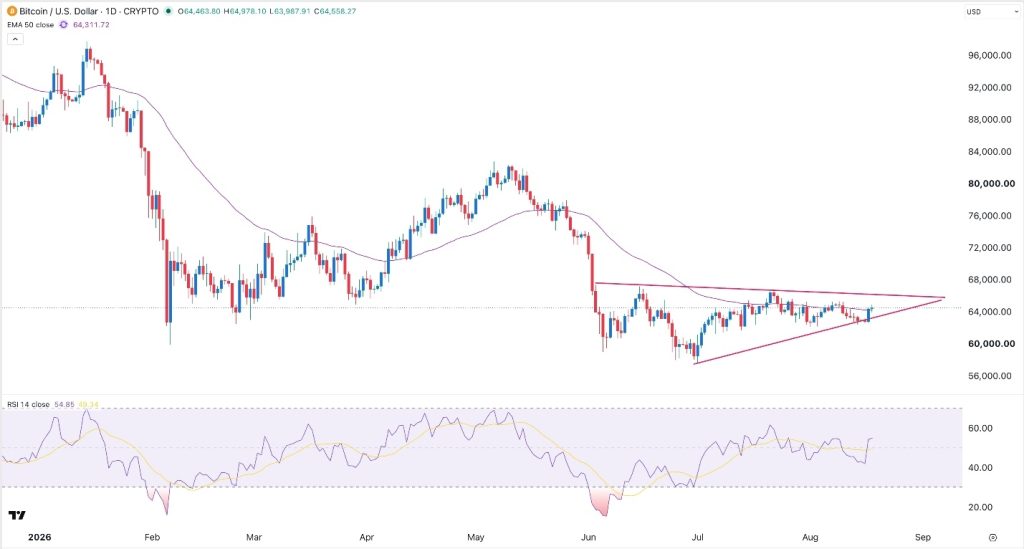Open the USD currency dropdown

991,11
